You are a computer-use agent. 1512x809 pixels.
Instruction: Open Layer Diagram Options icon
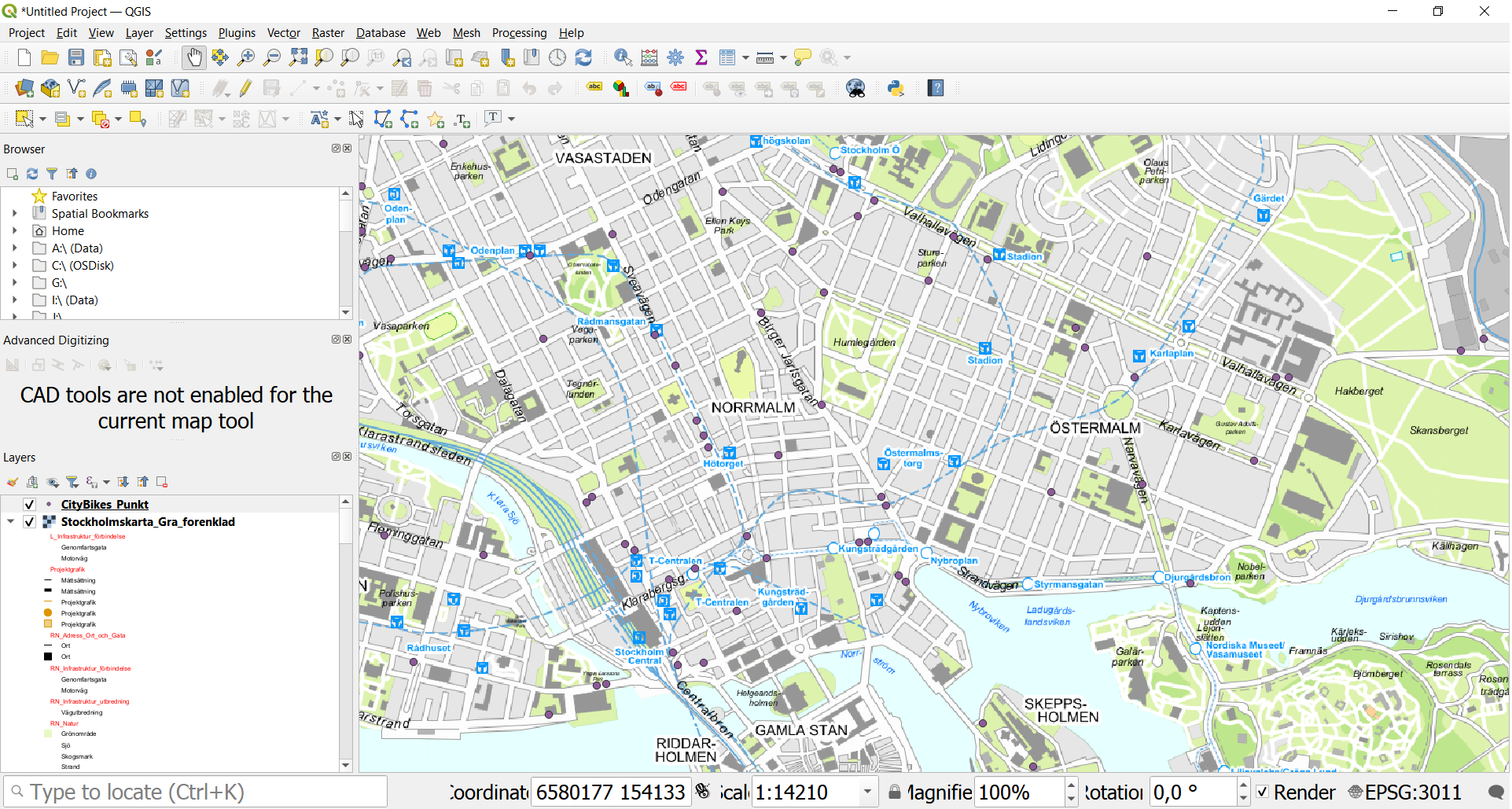point(621,88)
